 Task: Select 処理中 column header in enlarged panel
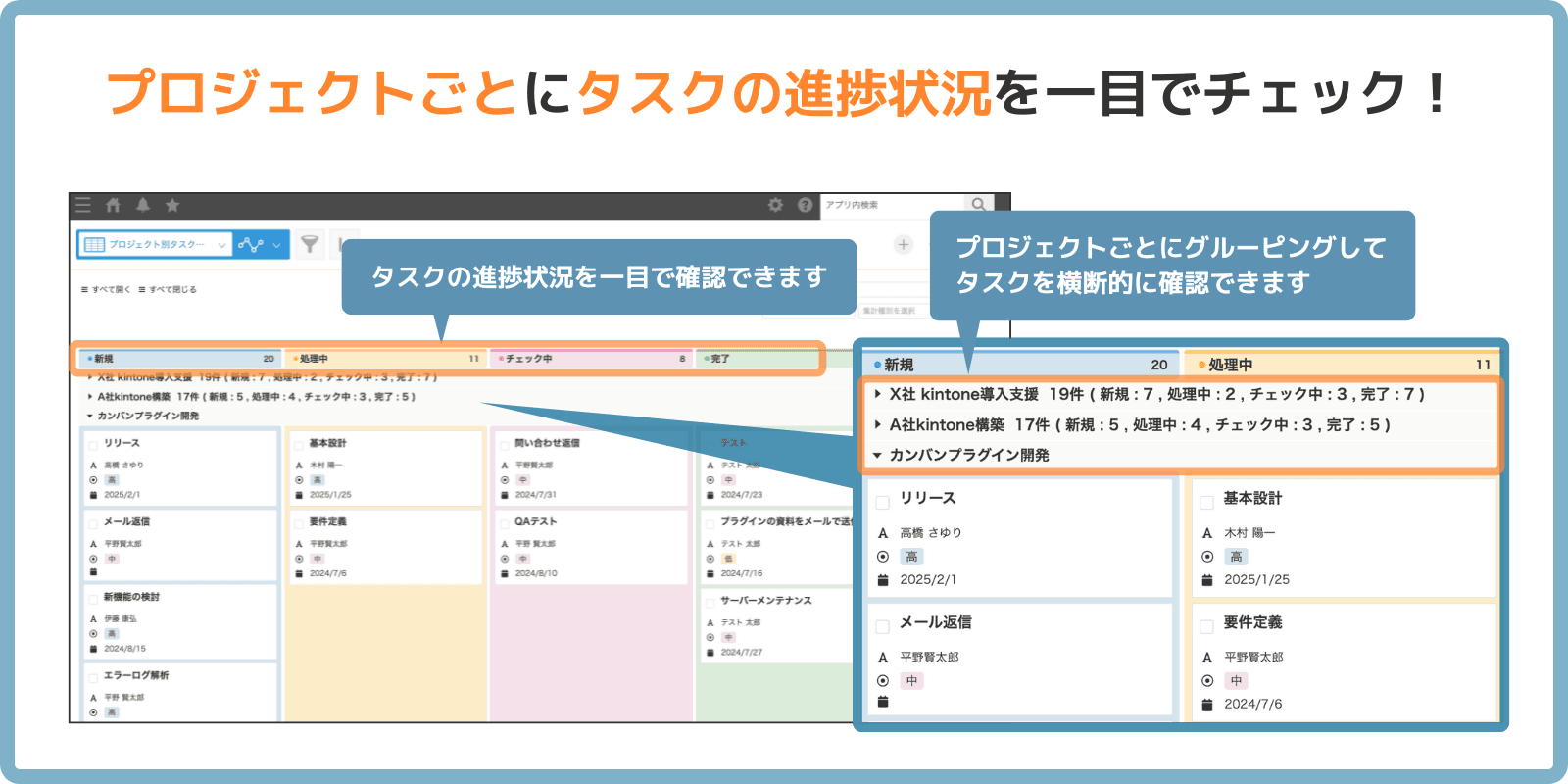1343,365
